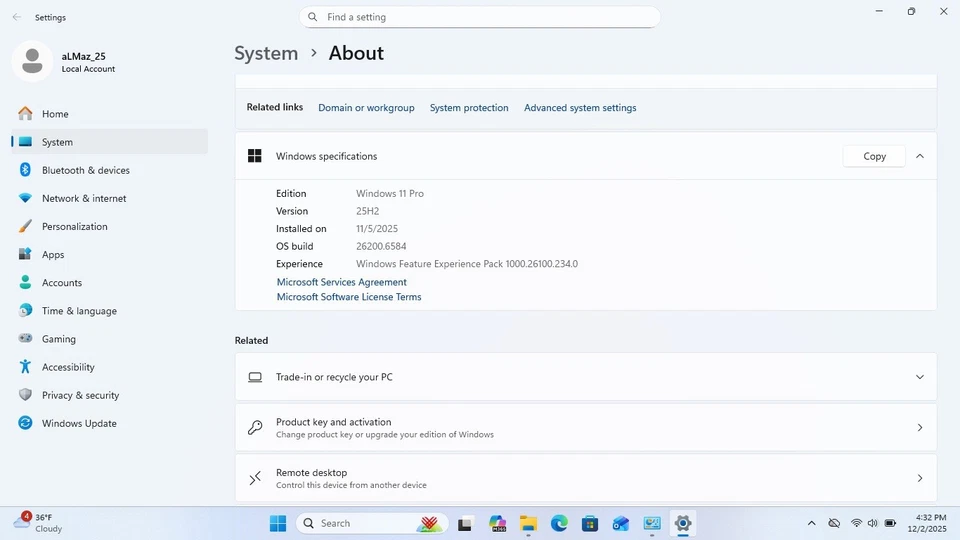
Task: Click the OS build value 26200.6584
Action: pos(381,246)
